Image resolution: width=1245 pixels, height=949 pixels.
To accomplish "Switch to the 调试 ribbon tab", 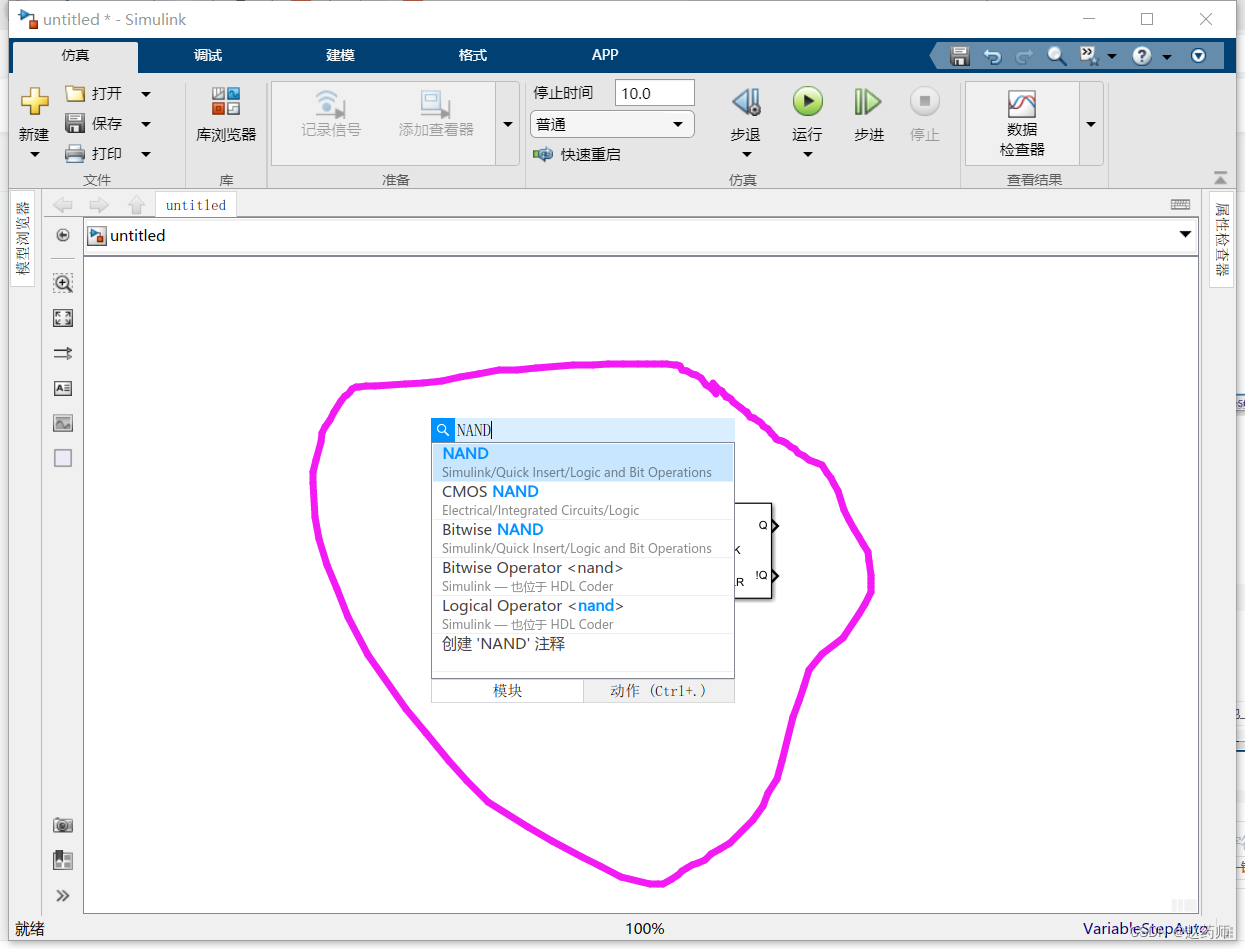I will click(x=208, y=55).
